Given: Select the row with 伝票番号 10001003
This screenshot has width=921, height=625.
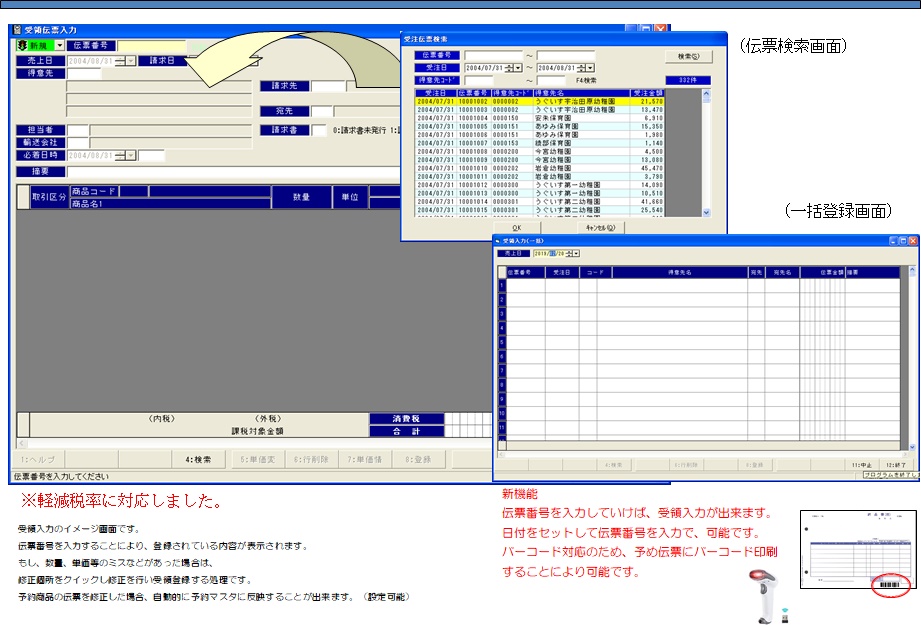Looking at the screenshot, I should click(x=540, y=110).
